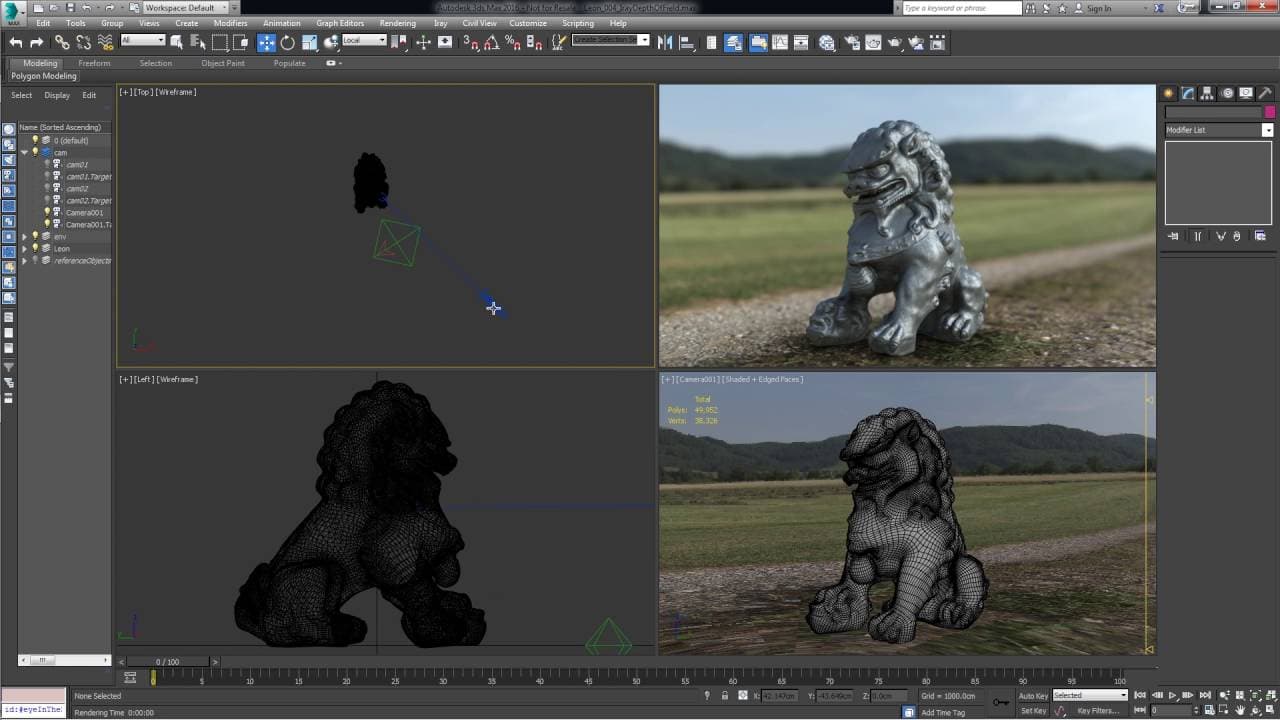Image resolution: width=1280 pixels, height=720 pixels.
Task: Click the Play Animation button
Action: point(1173,695)
